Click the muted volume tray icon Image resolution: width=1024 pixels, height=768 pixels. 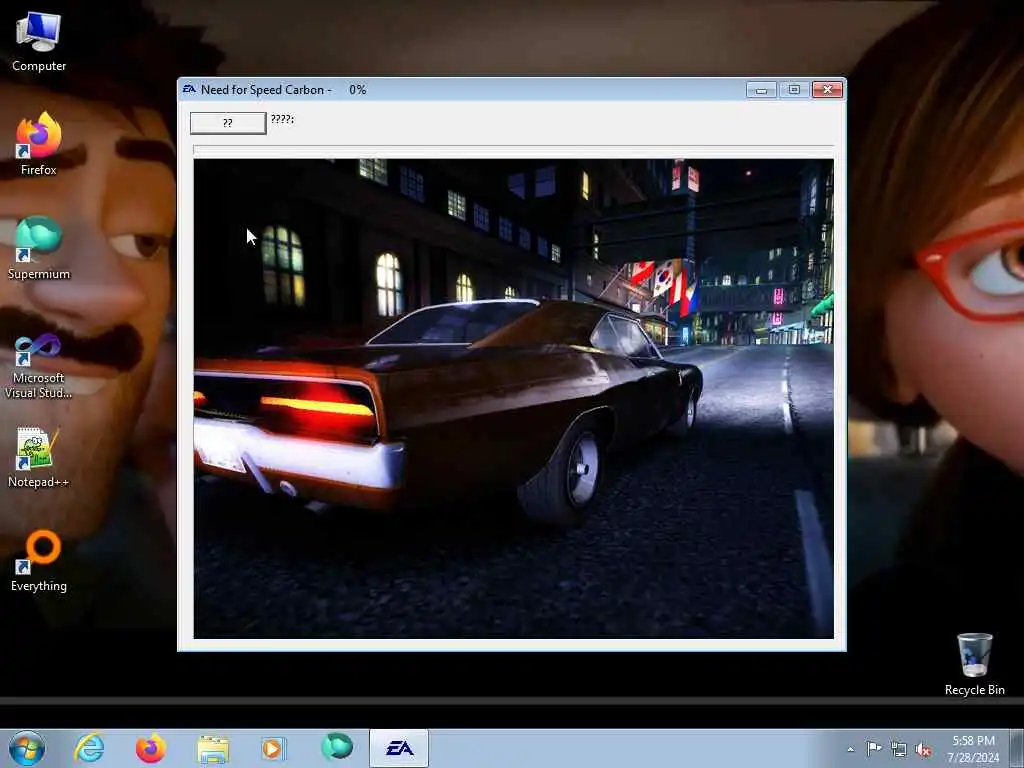click(923, 750)
